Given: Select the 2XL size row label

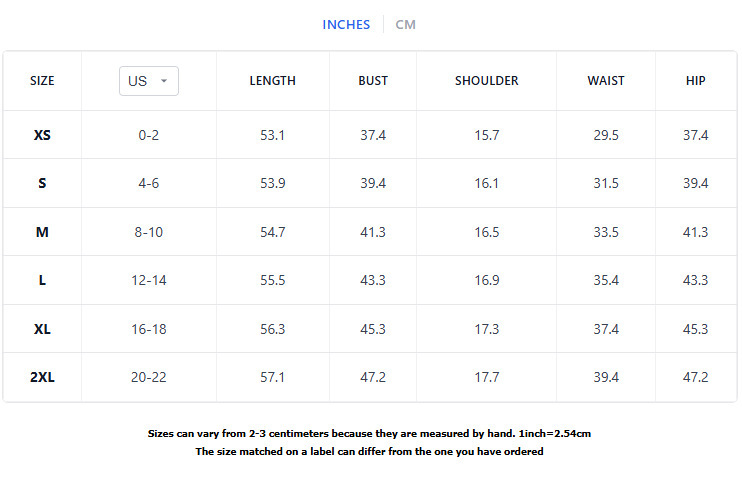Looking at the screenshot, I should coord(42,377).
